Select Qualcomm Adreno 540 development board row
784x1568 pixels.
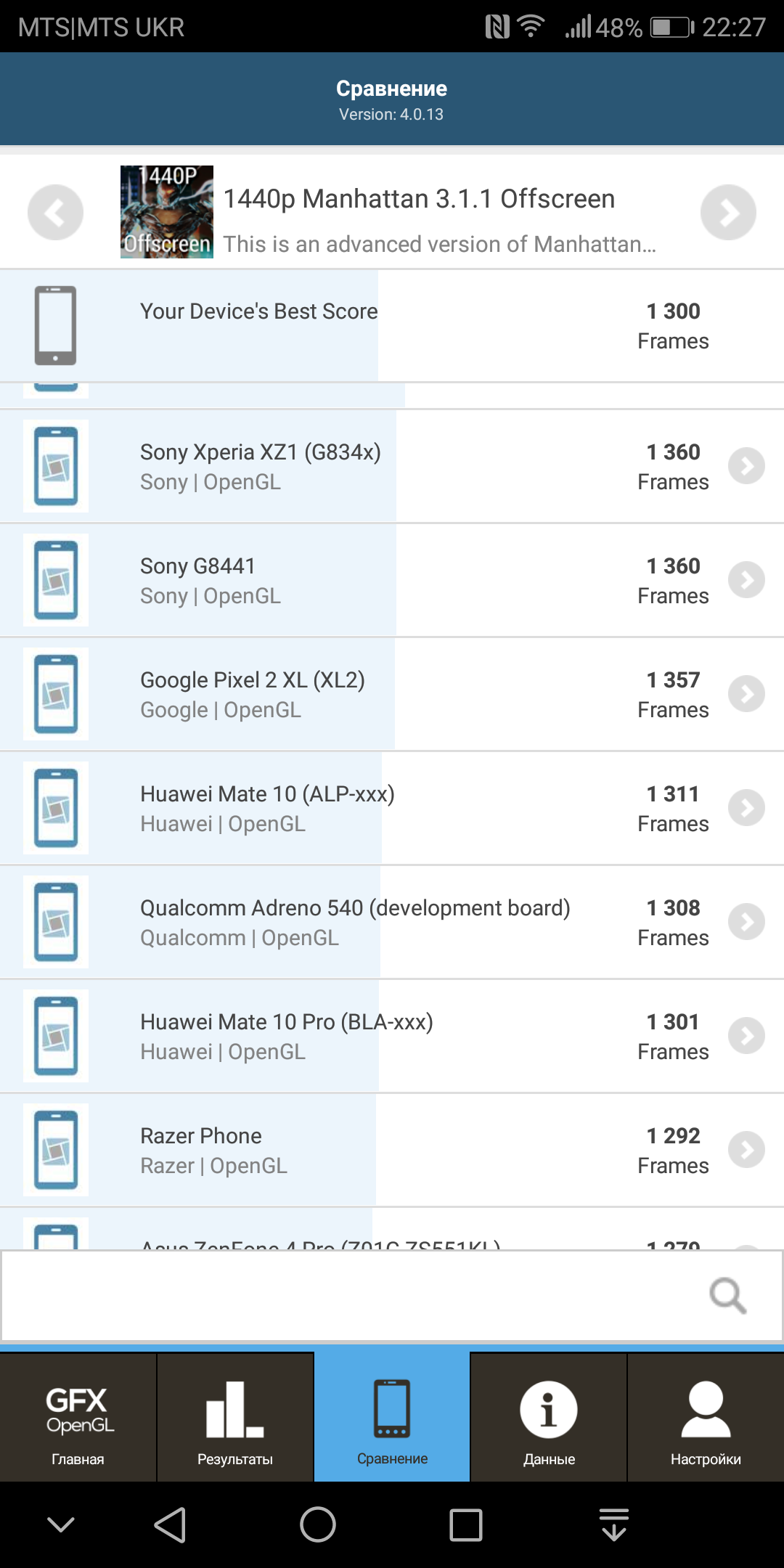click(x=392, y=923)
